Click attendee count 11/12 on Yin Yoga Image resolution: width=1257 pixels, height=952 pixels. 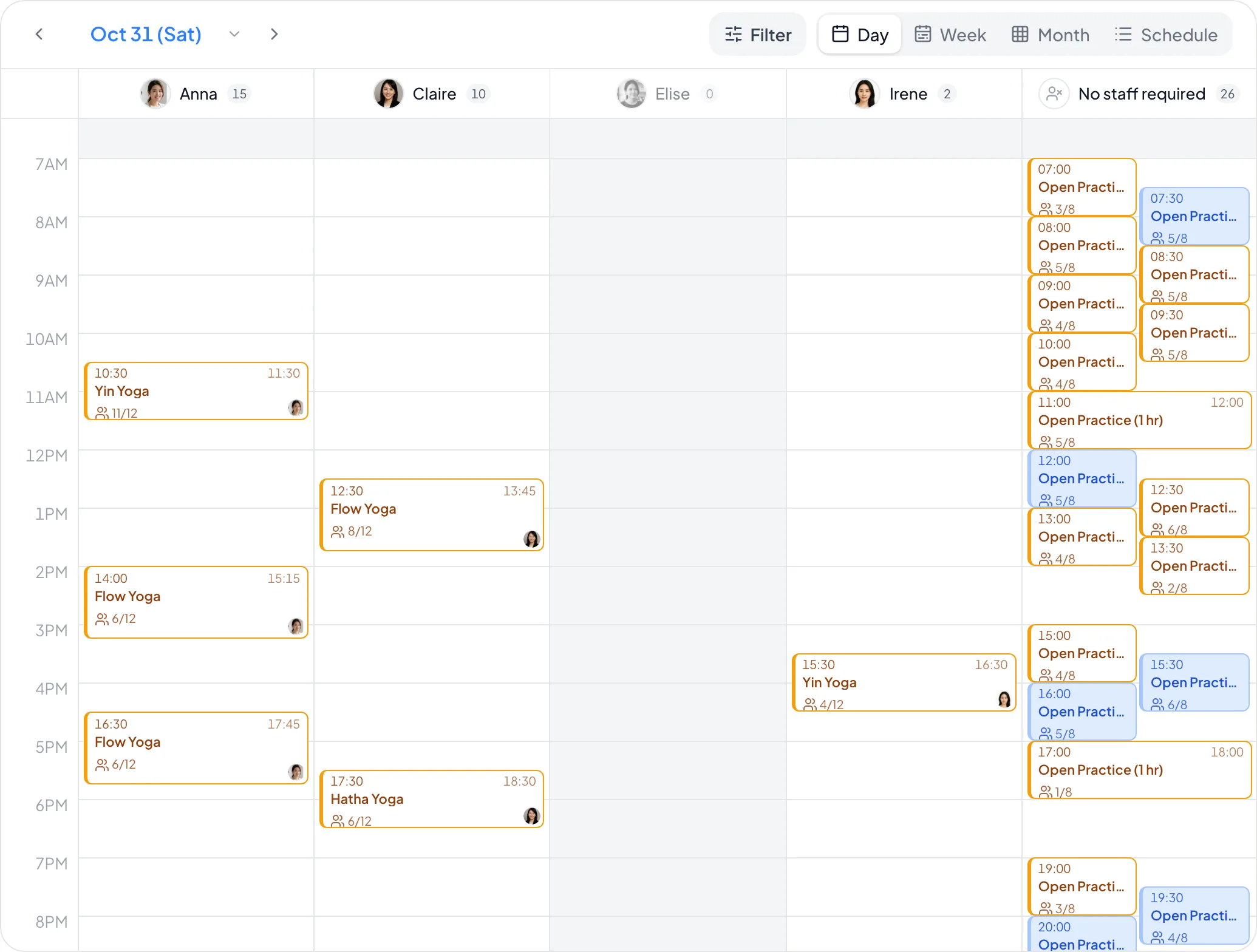(117, 413)
